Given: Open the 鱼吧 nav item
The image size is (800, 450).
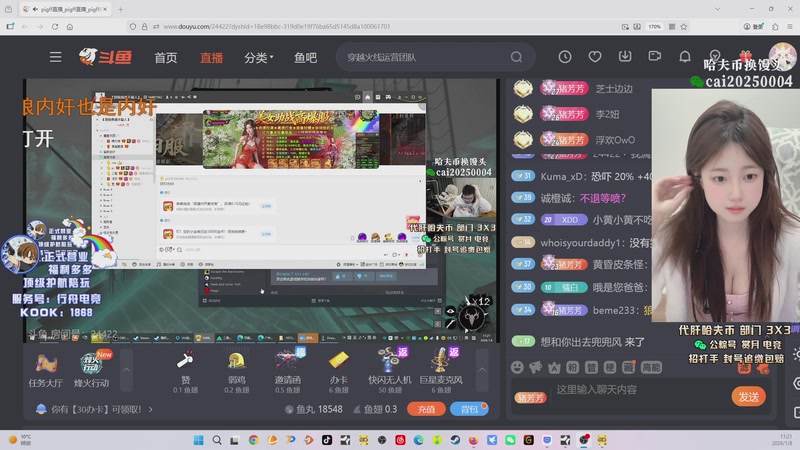Looking at the screenshot, I should click(305, 58).
